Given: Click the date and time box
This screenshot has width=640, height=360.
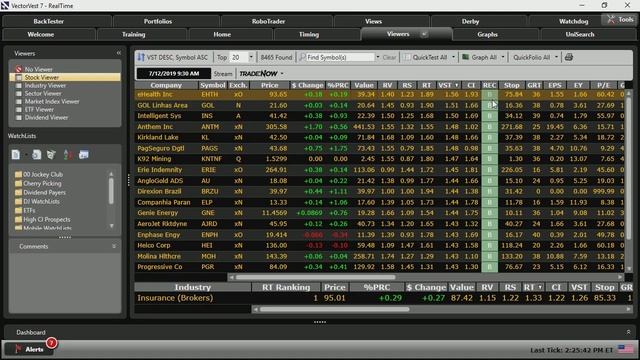Looking at the screenshot, I should pyautogui.click(x=174, y=73).
